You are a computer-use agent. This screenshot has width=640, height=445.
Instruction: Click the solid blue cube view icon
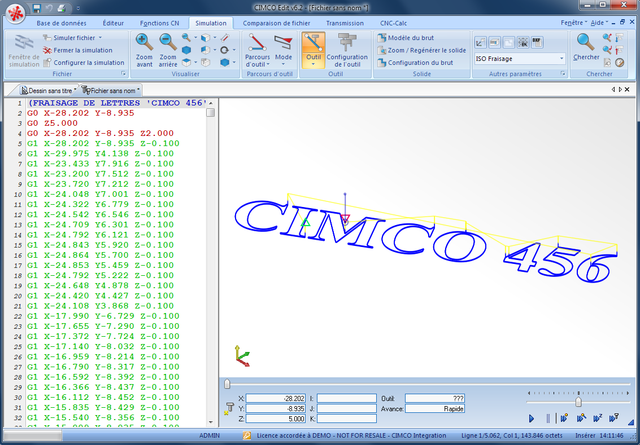(x=186, y=50)
